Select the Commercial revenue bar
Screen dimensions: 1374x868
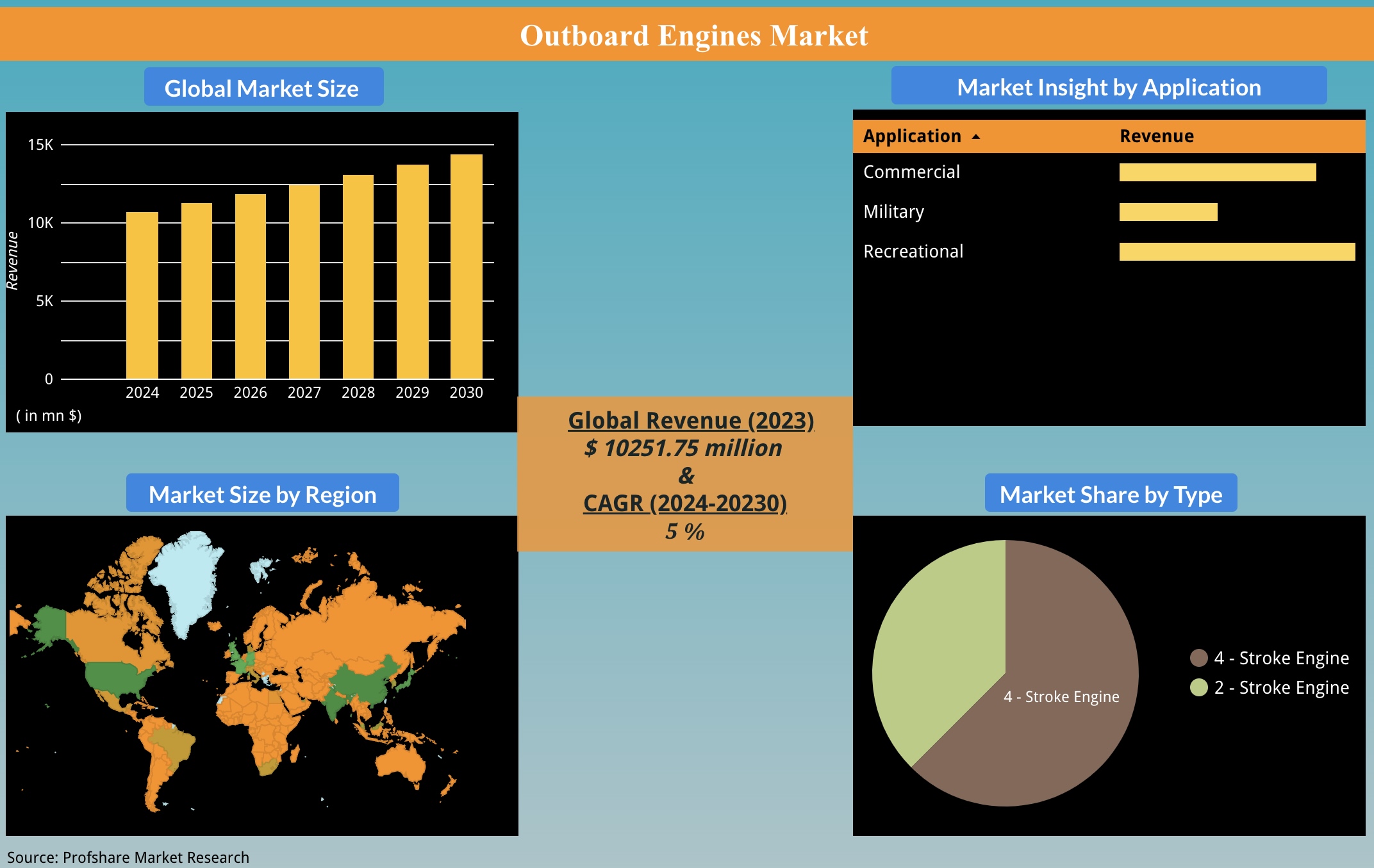1218,172
